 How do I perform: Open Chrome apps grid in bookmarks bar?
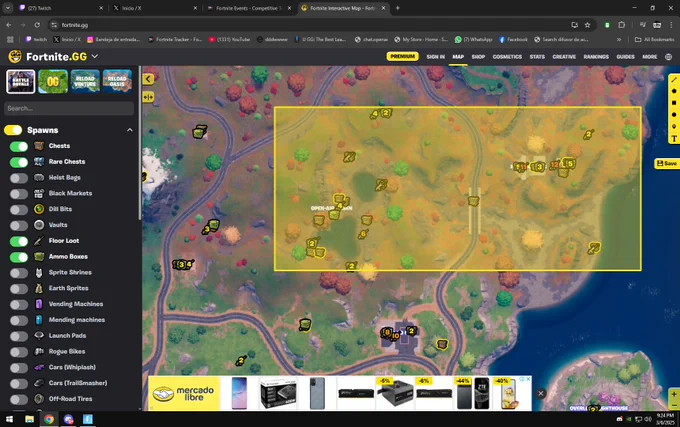point(10,39)
